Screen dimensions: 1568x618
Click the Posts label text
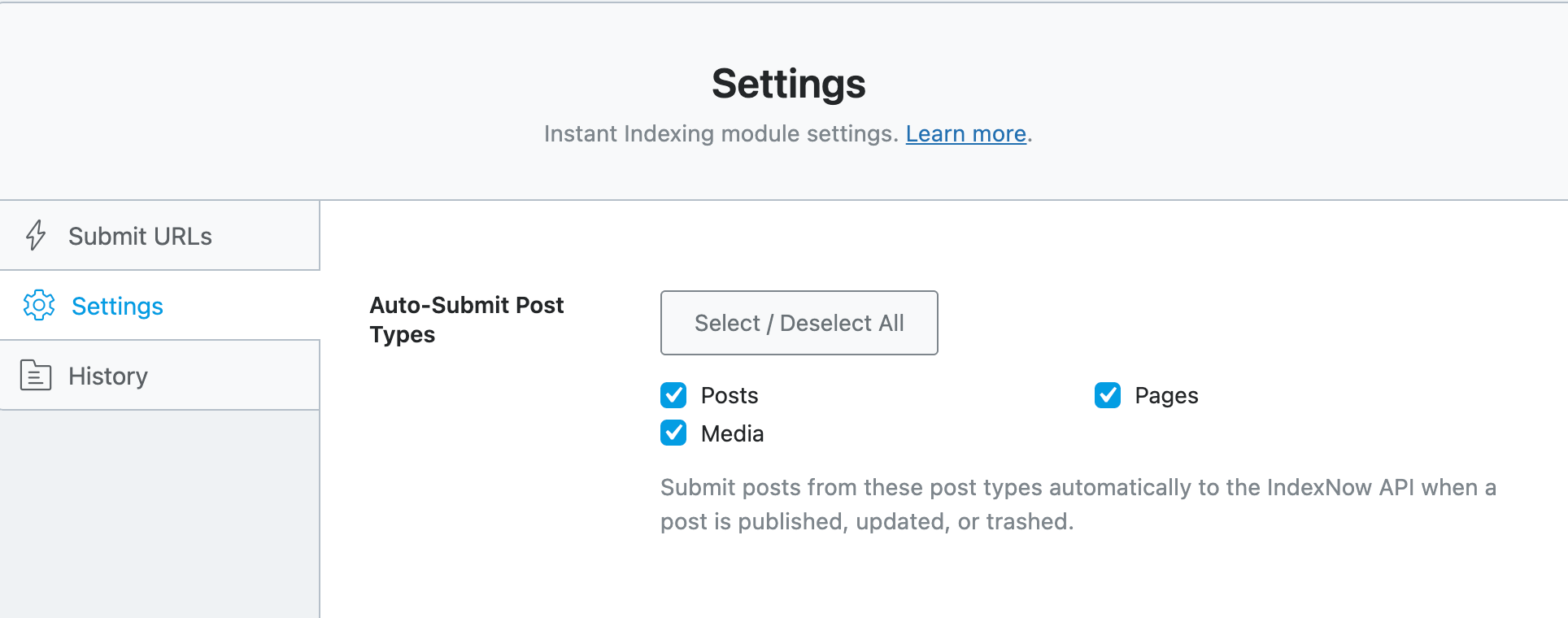[x=730, y=395]
